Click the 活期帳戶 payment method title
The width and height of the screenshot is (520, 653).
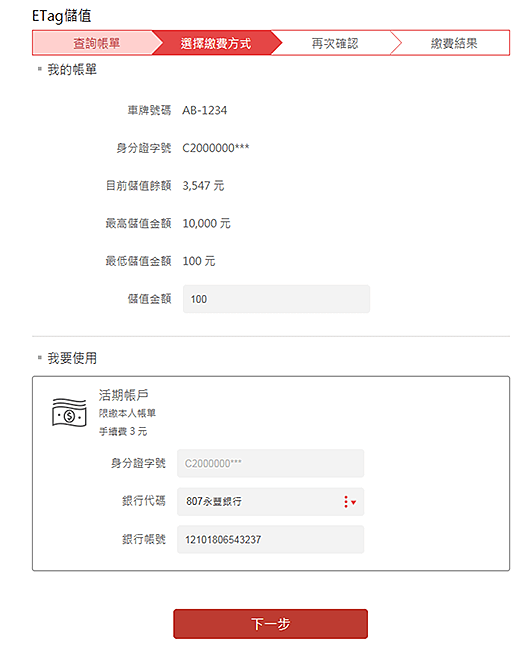(124, 394)
